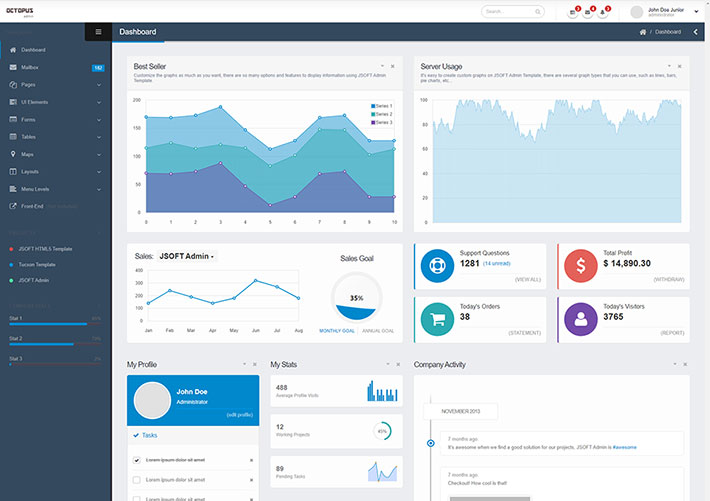Screen dimensions: 710x501
Task: Click the Support Questions lifebuoy icon
Action: [x=437, y=266]
